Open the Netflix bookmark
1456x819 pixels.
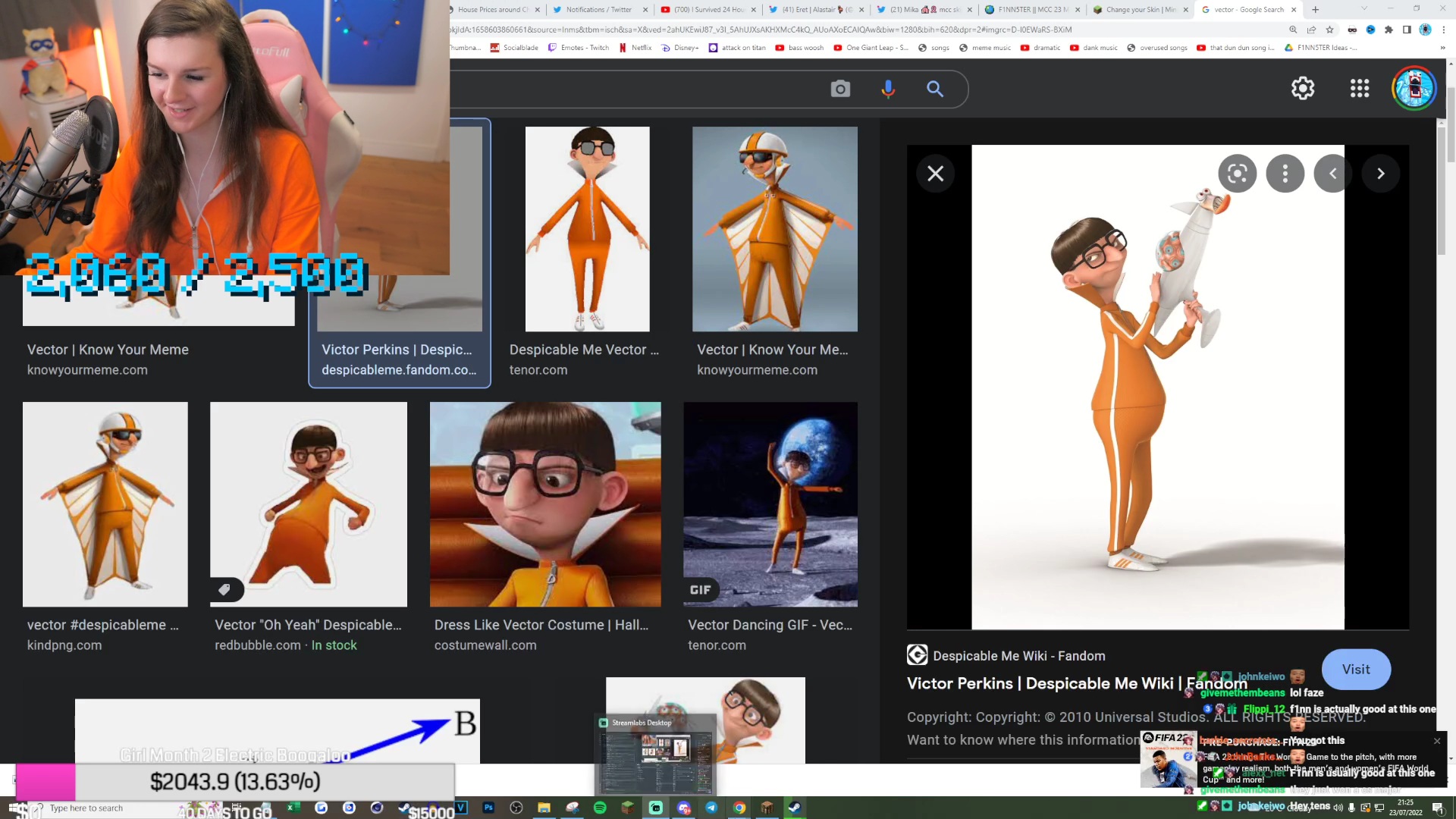(635, 48)
